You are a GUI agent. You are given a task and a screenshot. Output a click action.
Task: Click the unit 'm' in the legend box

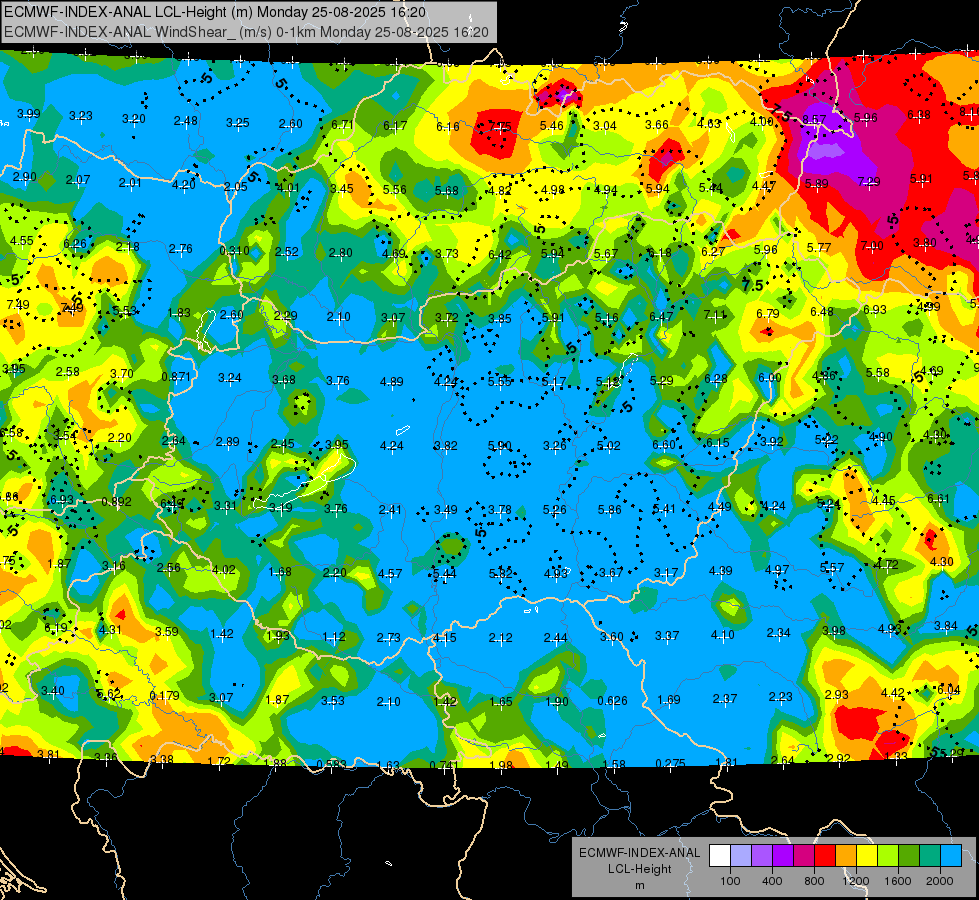coord(639,885)
